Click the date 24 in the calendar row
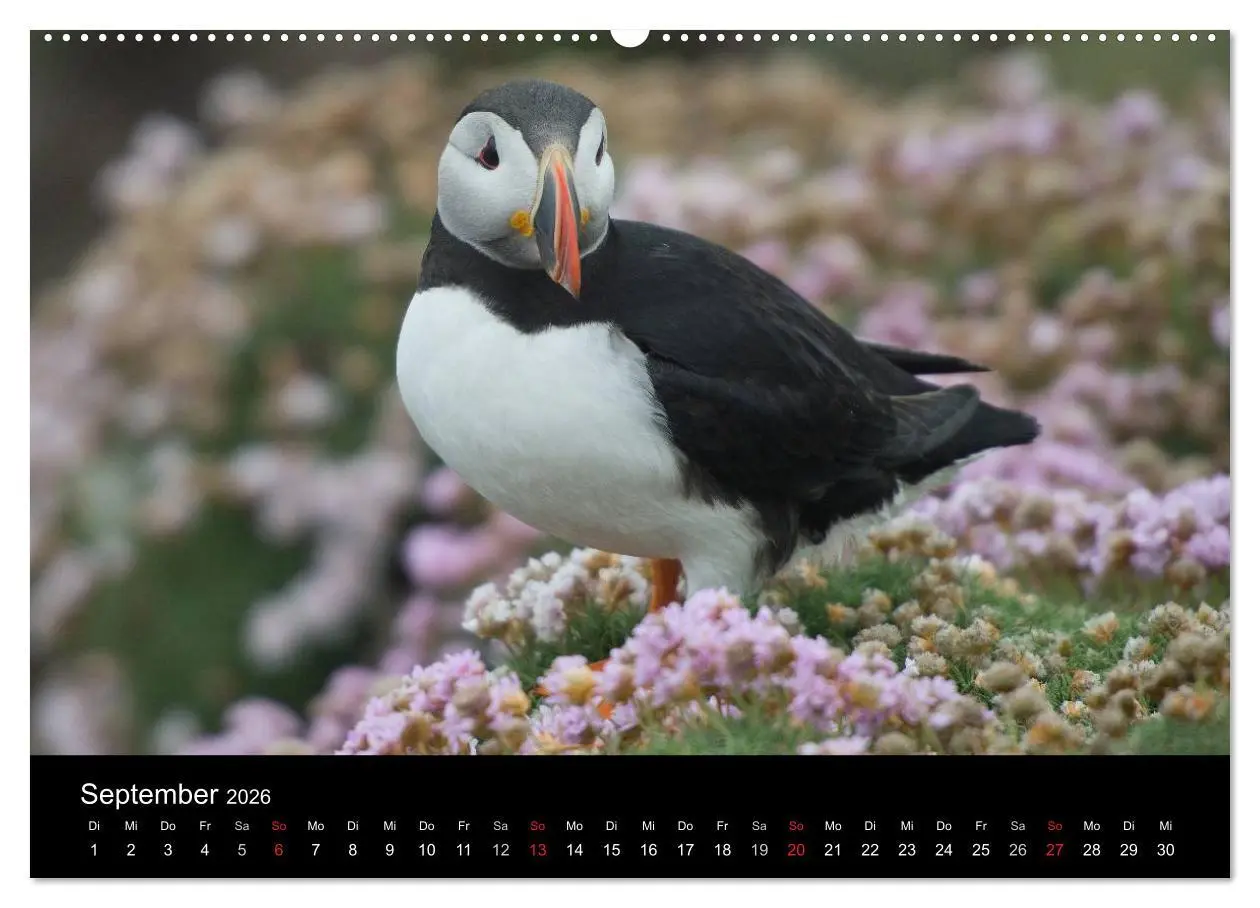Image resolution: width=1260 pixels, height=908 pixels. (943, 850)
